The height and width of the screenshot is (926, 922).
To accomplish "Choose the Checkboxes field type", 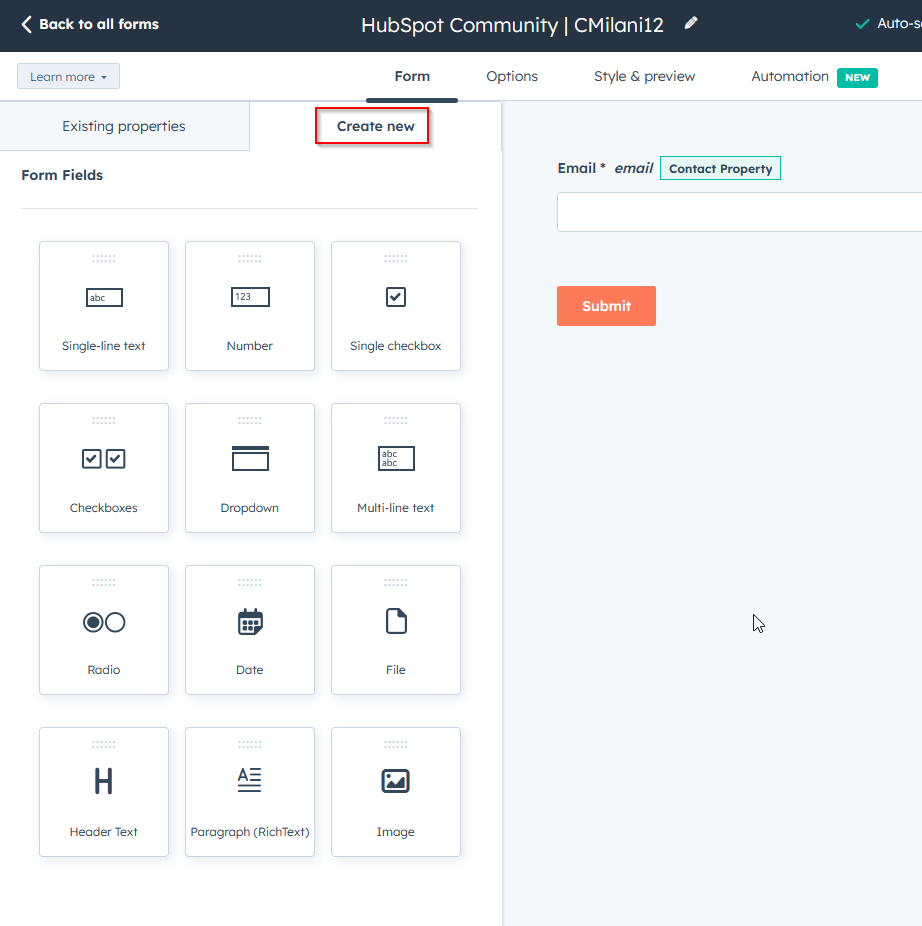I will 104,468.
